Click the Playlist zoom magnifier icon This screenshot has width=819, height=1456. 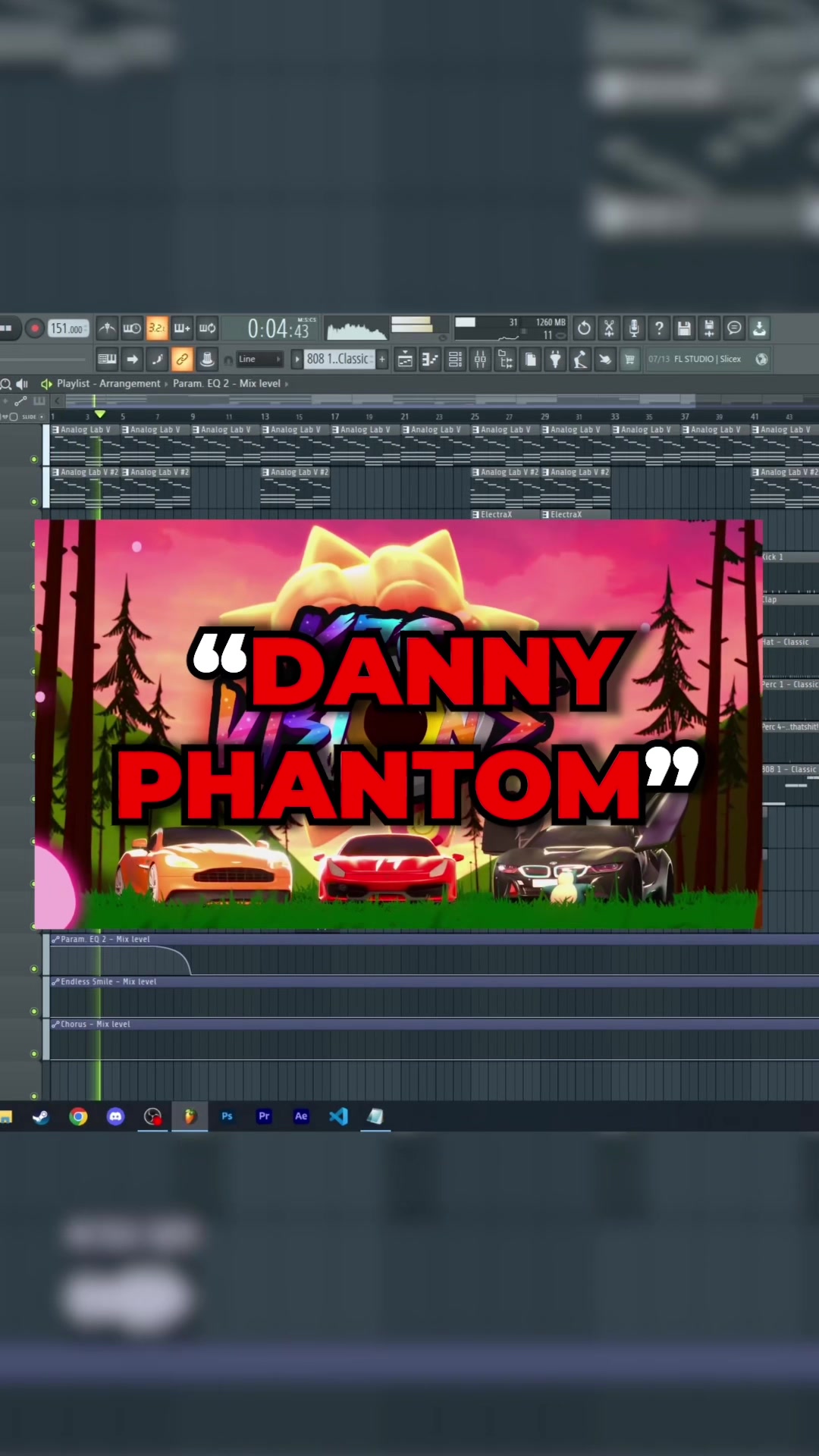[x=6, y=384]
